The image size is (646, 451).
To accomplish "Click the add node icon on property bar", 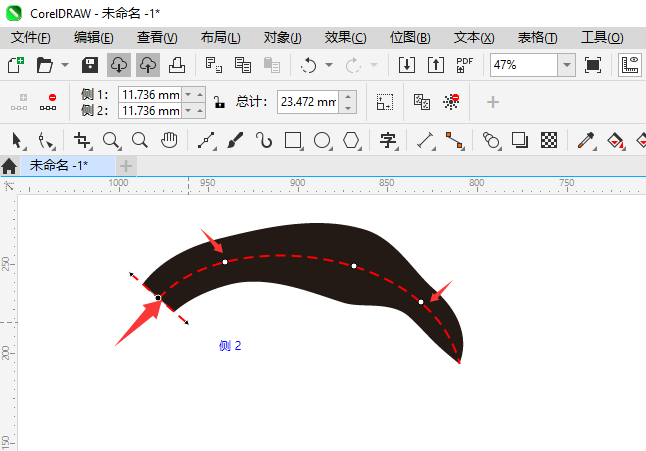I will (19, 102).
